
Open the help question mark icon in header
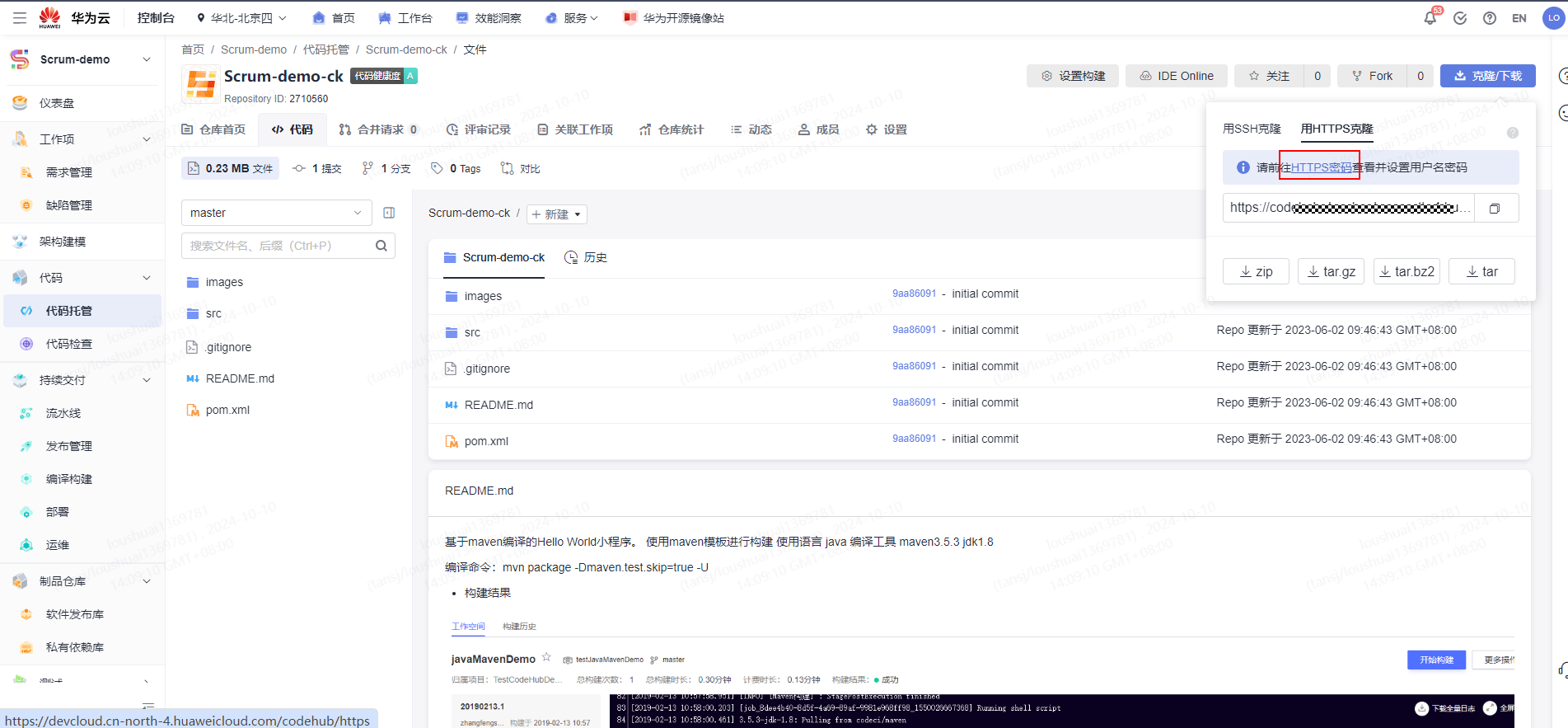(x=1490, y=18)
